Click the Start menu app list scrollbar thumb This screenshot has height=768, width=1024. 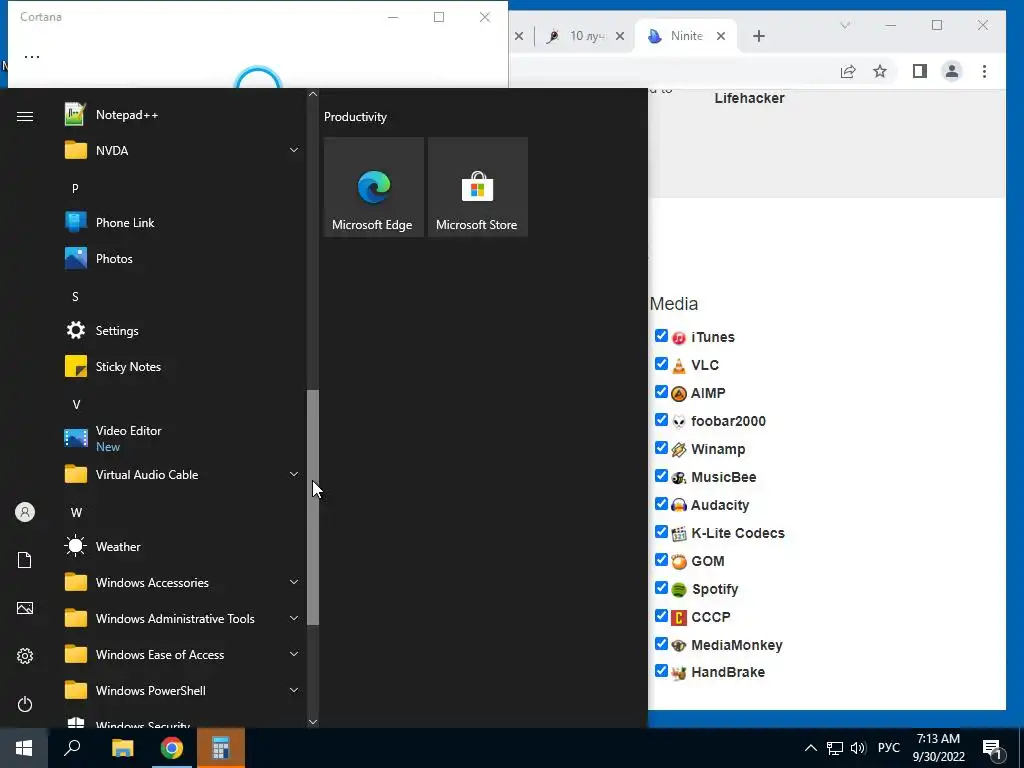[313, 507]
